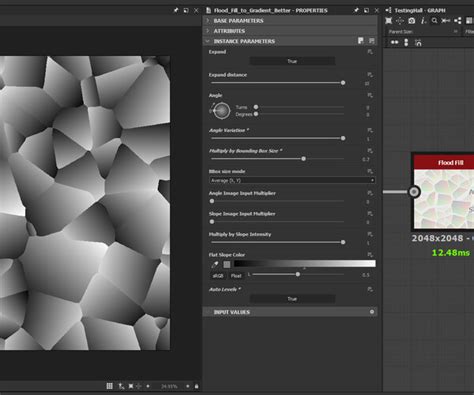This screenshot has height=395, width=474.
Task: Click the Flat Slope Color value 0.5 field
Action: [x=366, y=275]
